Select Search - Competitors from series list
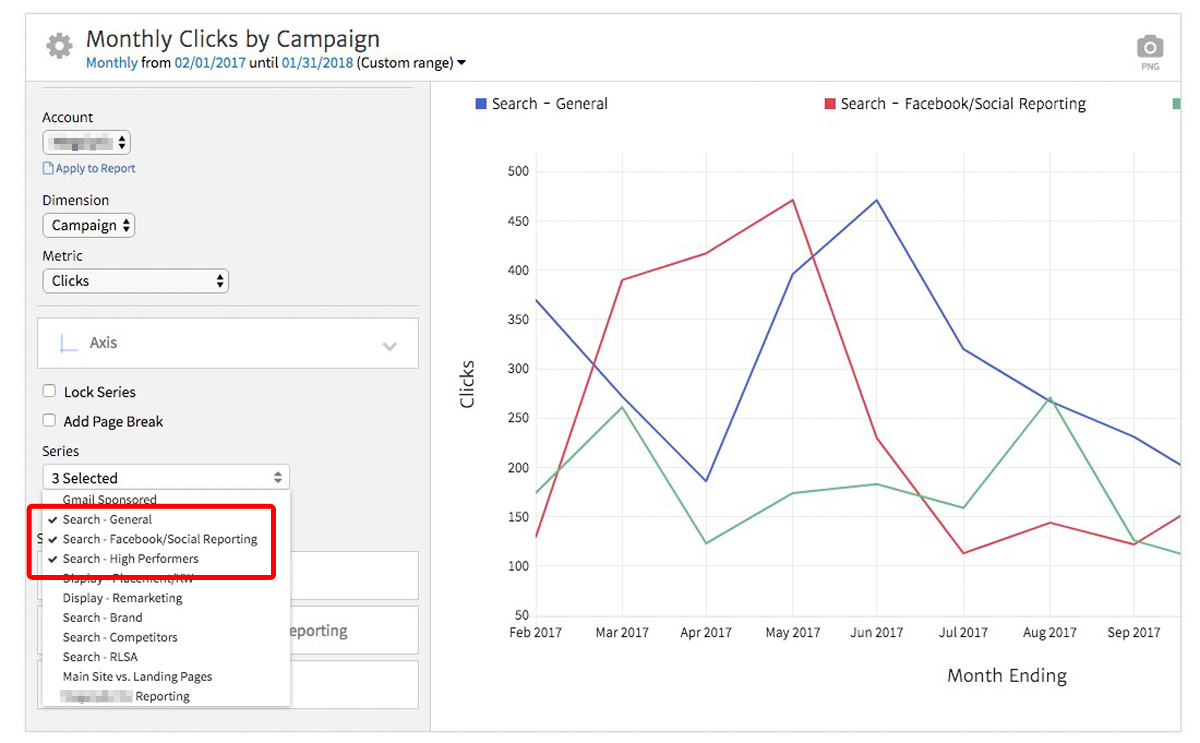 [x=120, y=637]
